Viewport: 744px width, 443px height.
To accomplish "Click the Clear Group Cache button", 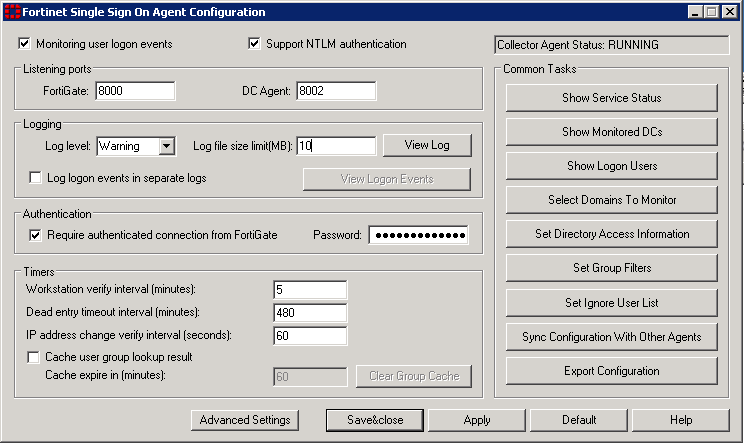I will pyautogui.click(x=414, y=376).
